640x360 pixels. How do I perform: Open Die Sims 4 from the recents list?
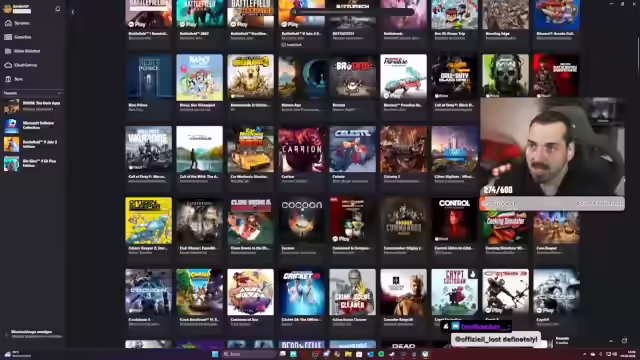point(33,163)
